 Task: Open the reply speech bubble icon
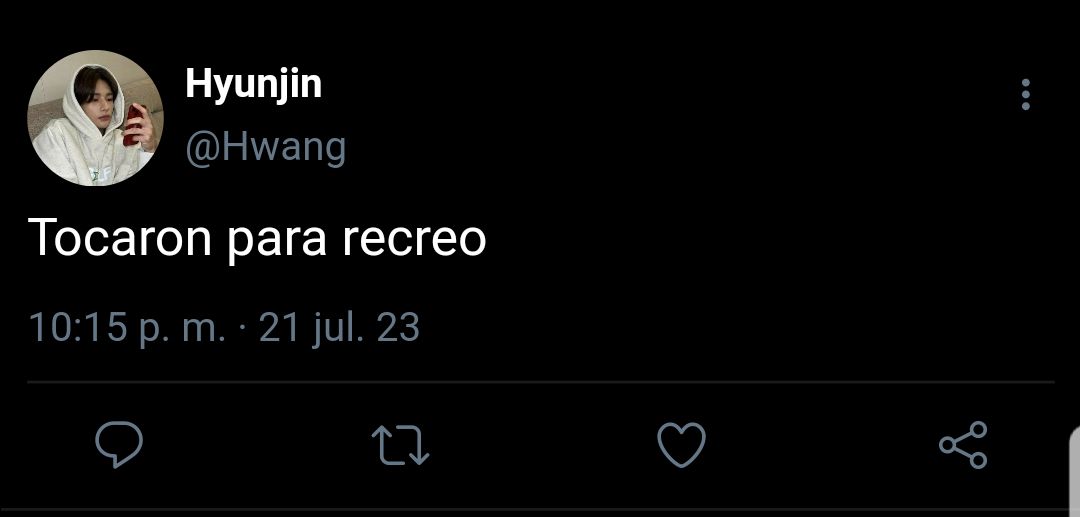pos(119,445)
